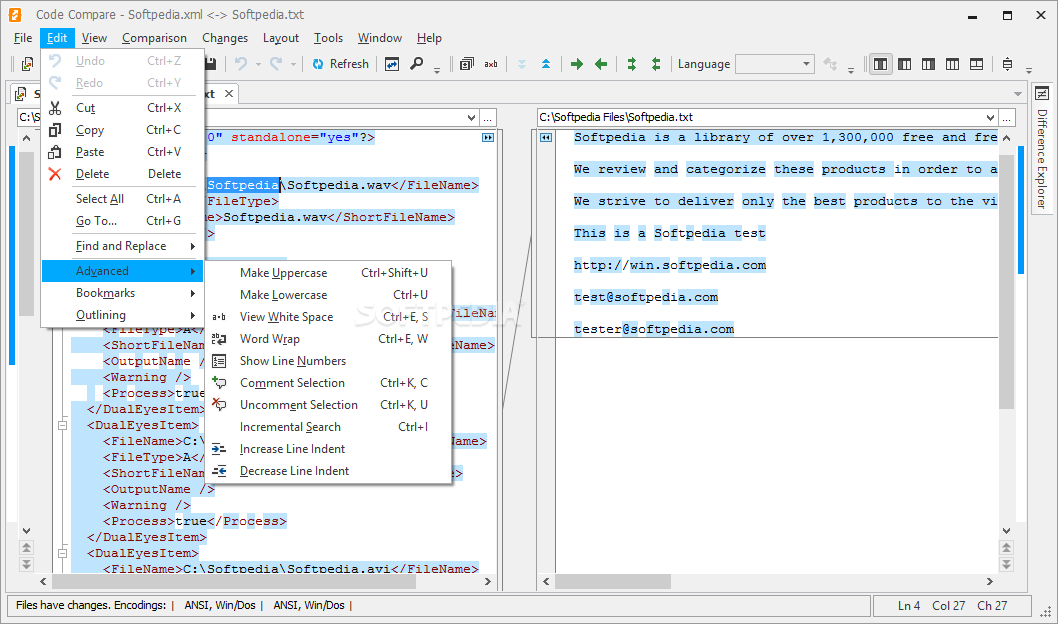The image size is (1058, 624).
Task: Choose Increase Line Indent
Action: (x=328, y=449)
